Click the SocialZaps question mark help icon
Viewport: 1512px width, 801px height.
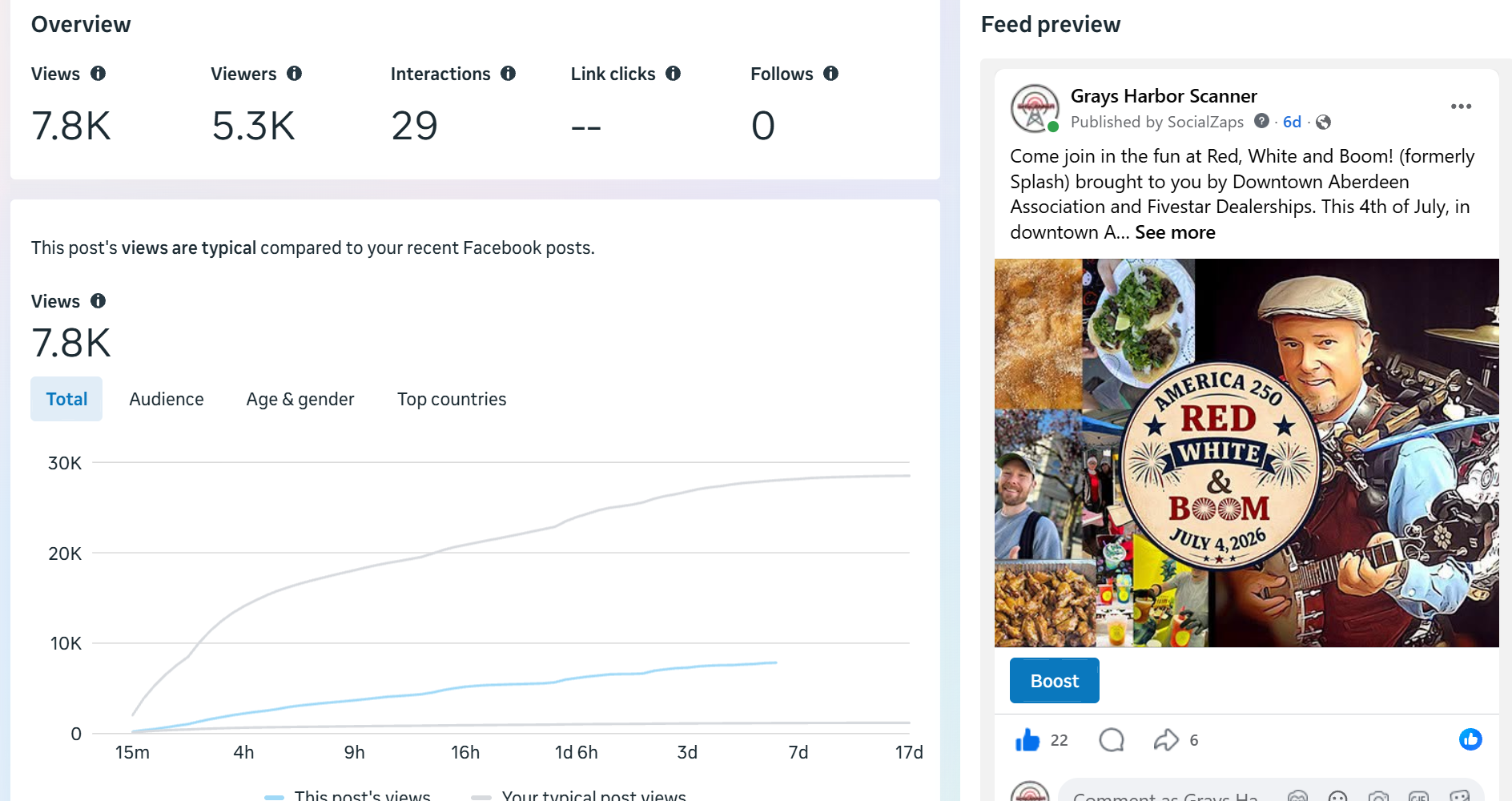[x=1261, y=121]
